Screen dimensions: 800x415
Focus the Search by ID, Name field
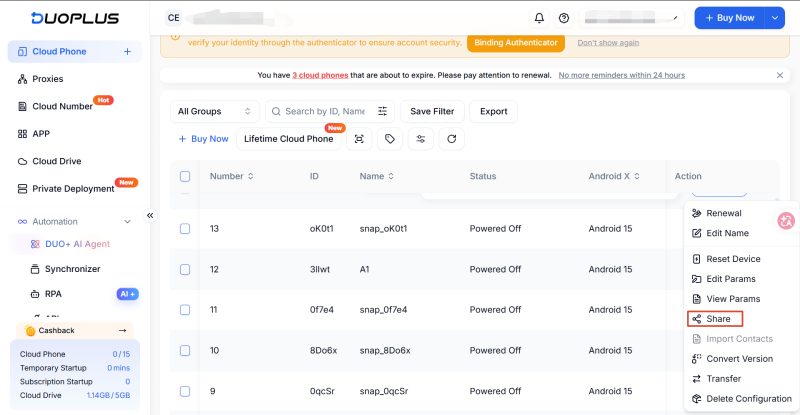click(324, 111)
